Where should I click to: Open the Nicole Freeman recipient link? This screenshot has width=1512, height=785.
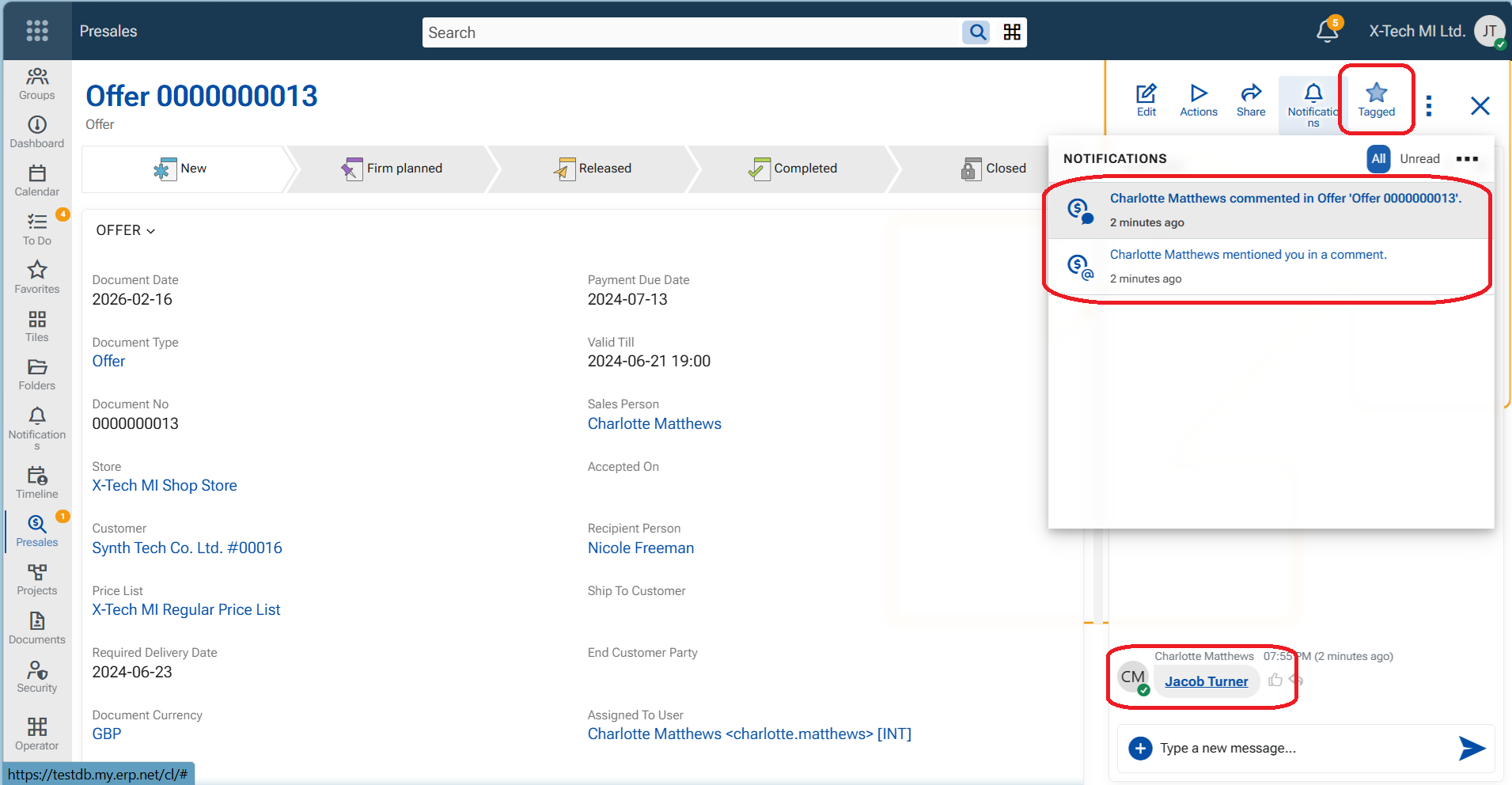click(x=640, y=548)
